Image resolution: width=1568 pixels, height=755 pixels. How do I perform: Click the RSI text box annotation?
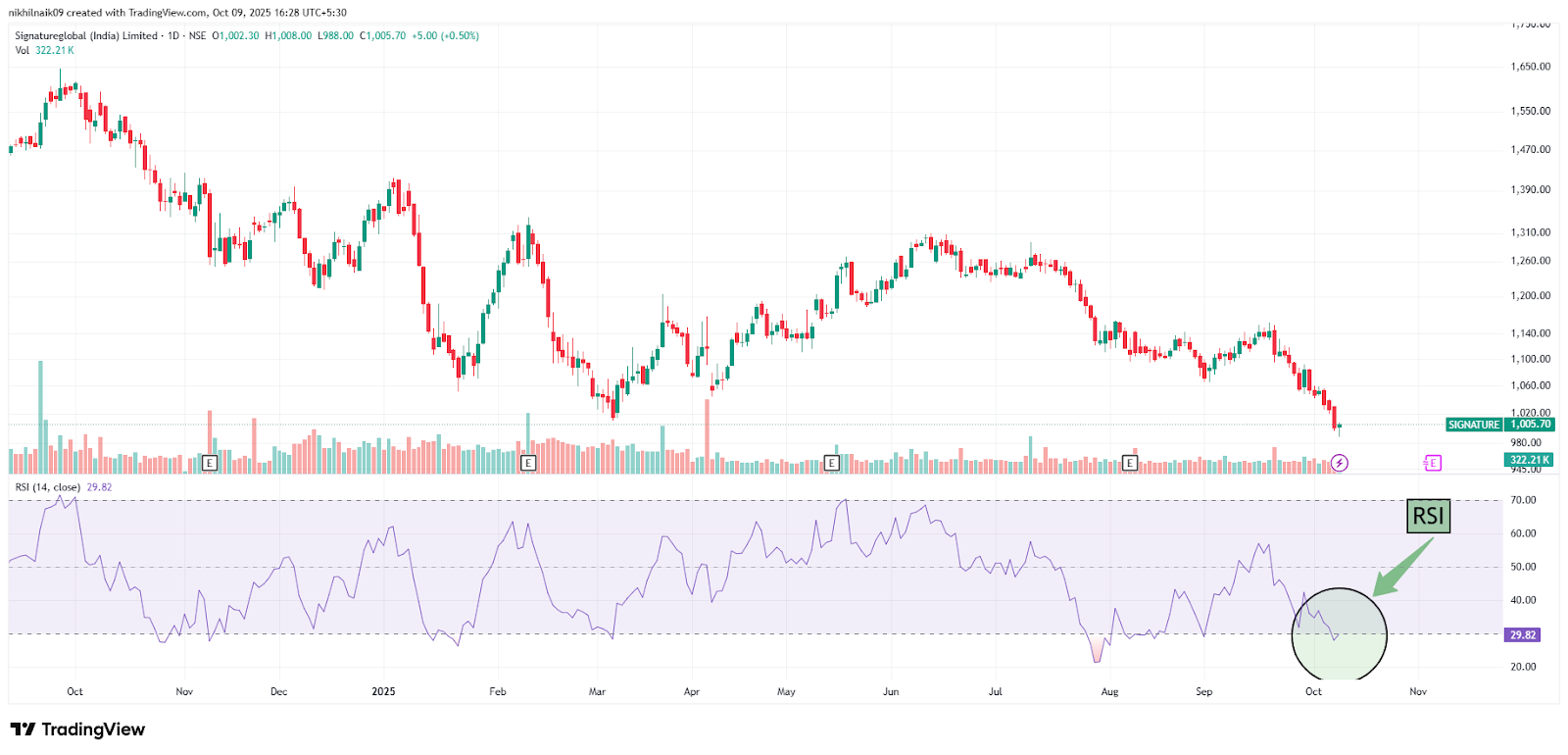click(x=1428, y=516)
